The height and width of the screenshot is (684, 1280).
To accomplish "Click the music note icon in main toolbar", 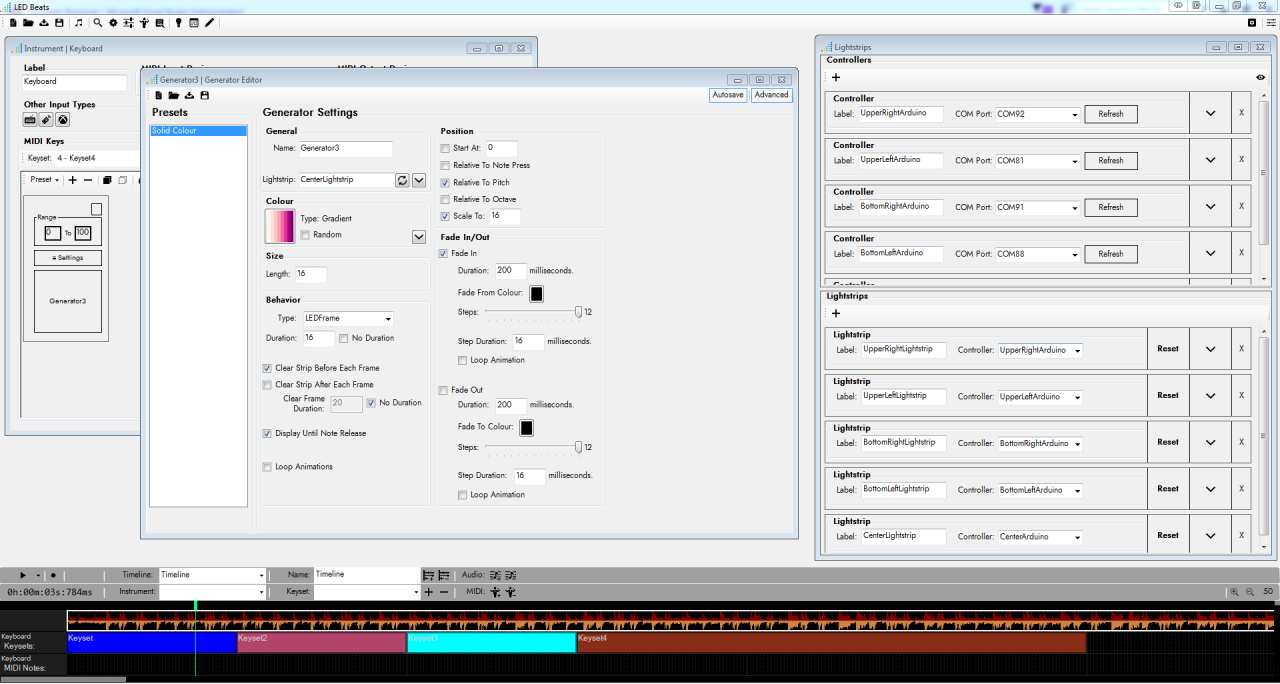I will point(79,22).
